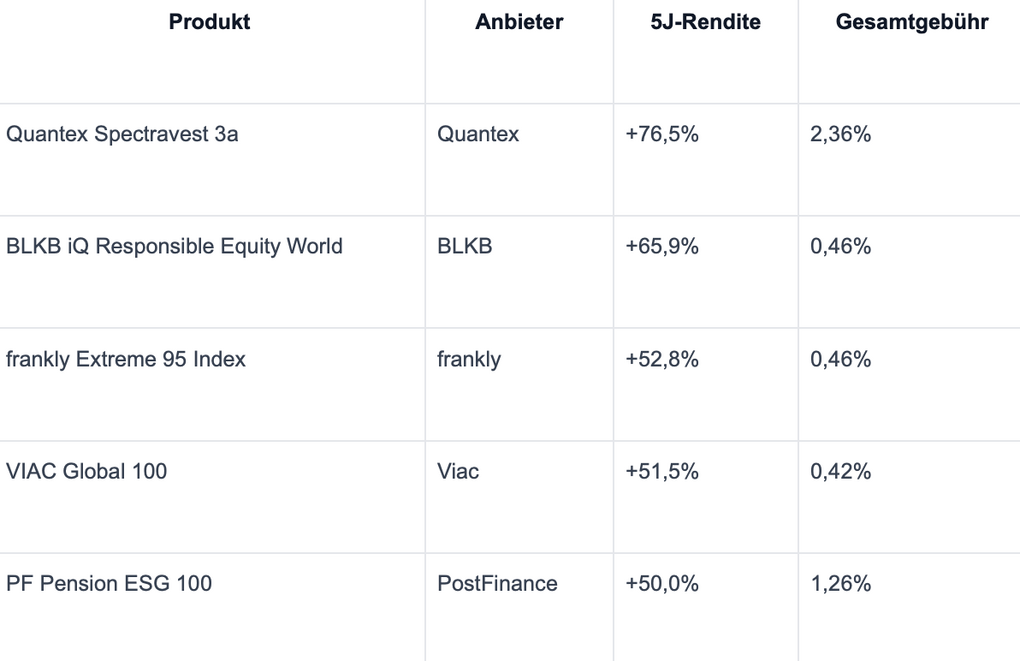Click the +76,5% return value
This screenshot has width=1020, height=661.
[662, 134]
